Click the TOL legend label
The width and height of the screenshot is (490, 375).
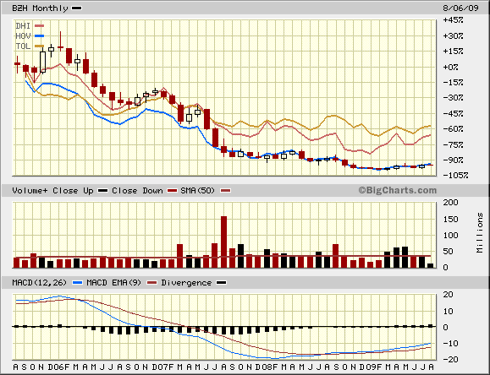(x=23, y=46)
